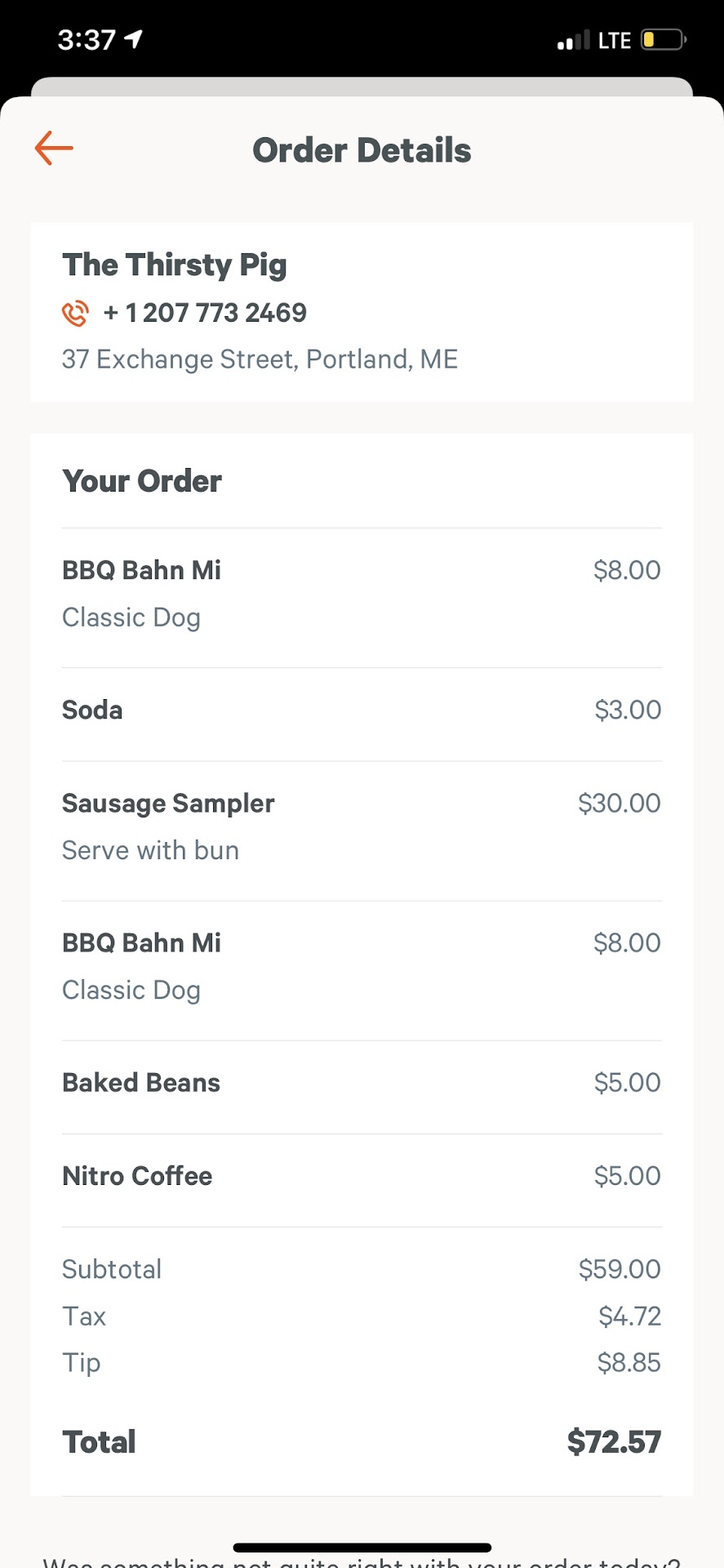Tap the Serve with bun note
Image resolution: width=724 pixels, height=1568 pixels.
pyautogui.click(x=151, y=850)
